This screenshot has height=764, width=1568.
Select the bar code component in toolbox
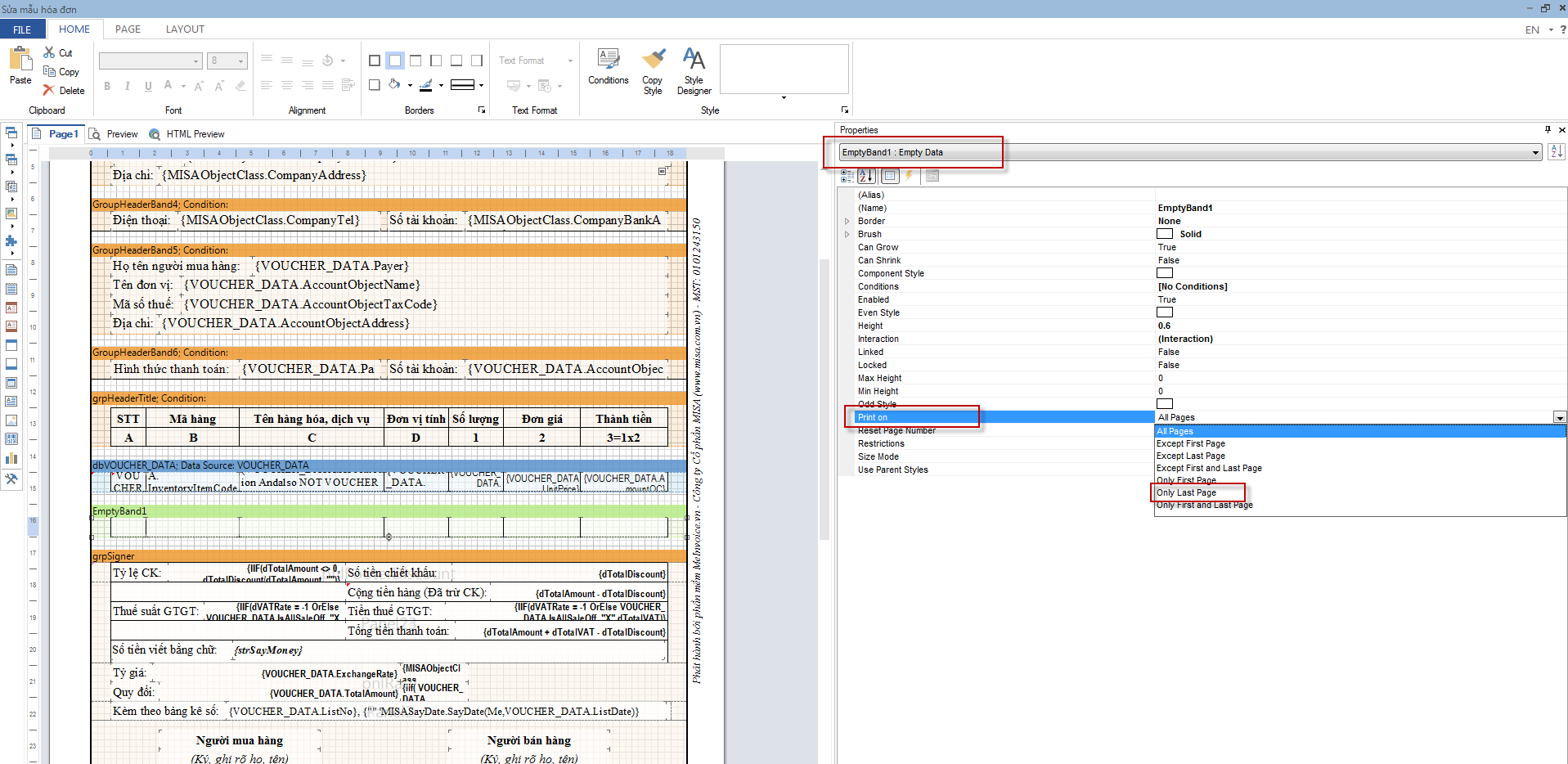pyautogui.click(x=11, y=439)
